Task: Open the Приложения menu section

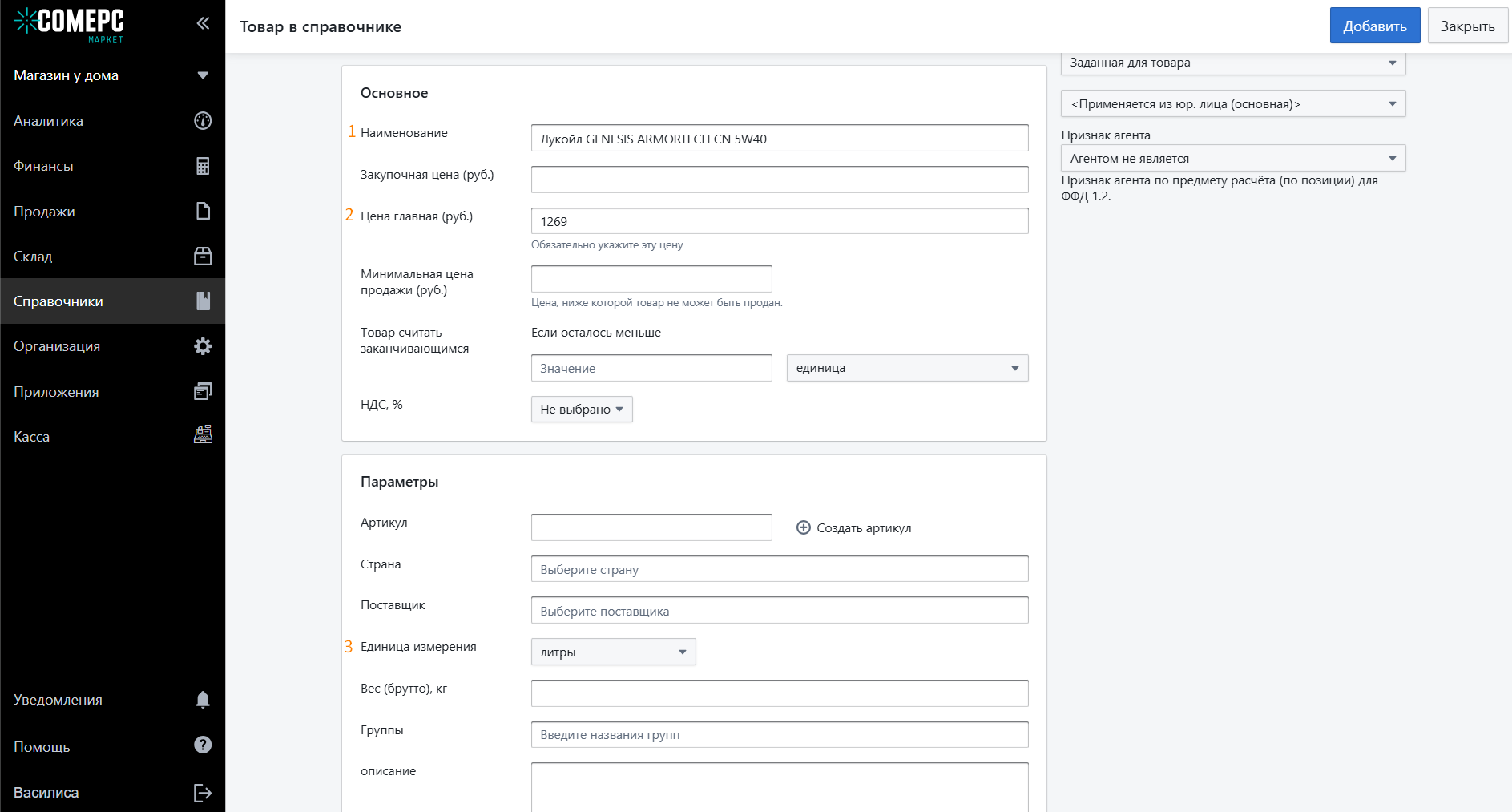Action: tap(112, 392)
